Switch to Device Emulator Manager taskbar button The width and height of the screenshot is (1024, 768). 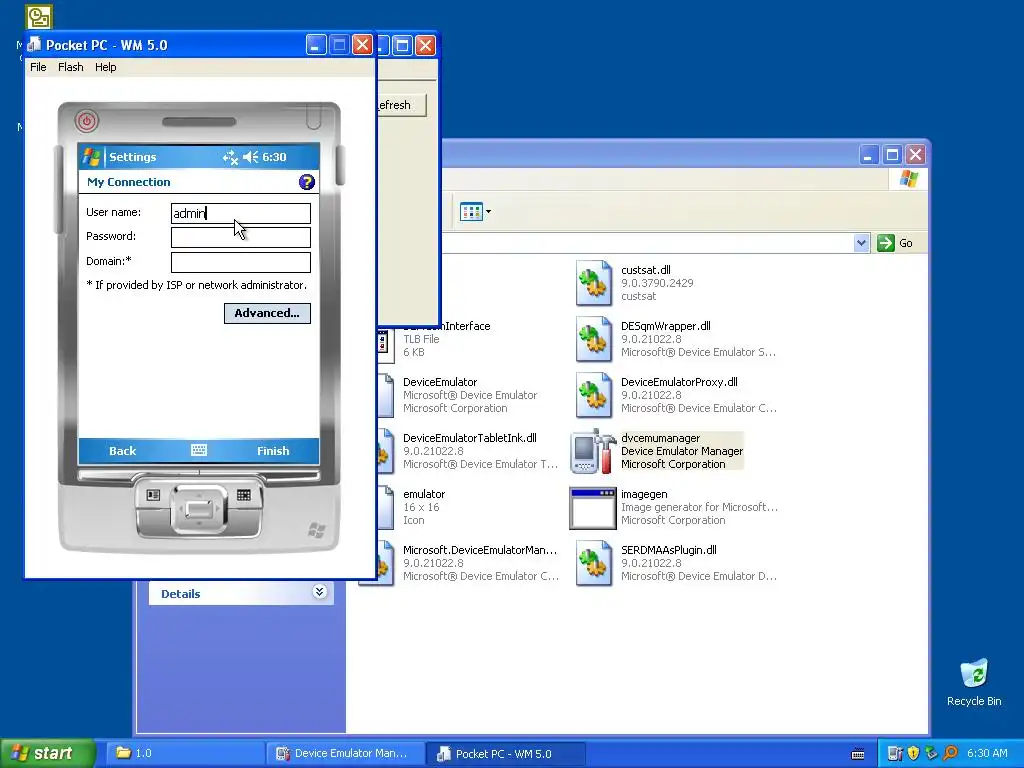pyautogui.click(x=346, y=753)
